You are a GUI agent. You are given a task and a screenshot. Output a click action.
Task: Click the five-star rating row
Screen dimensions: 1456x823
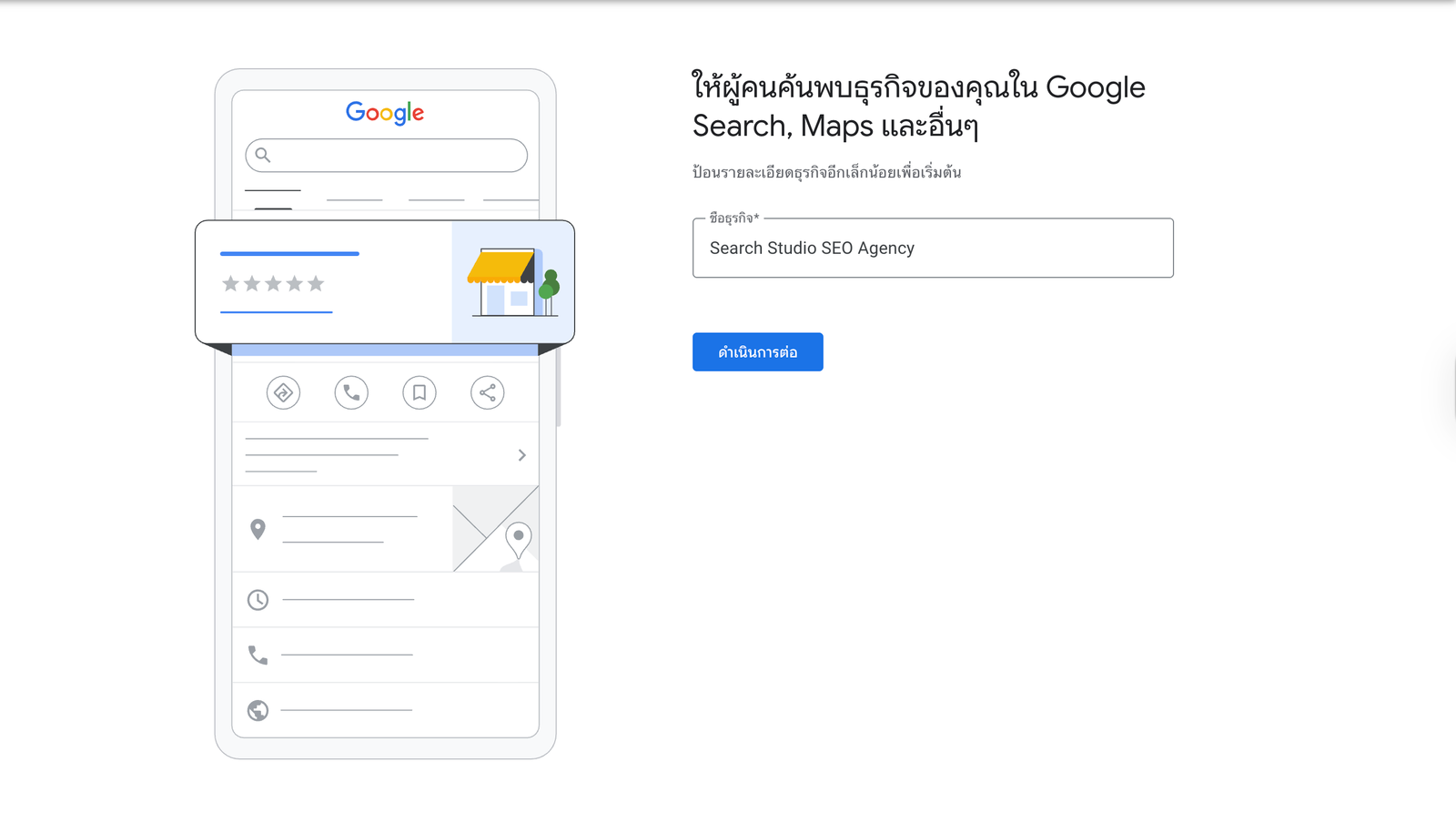[x=273, y=284]
